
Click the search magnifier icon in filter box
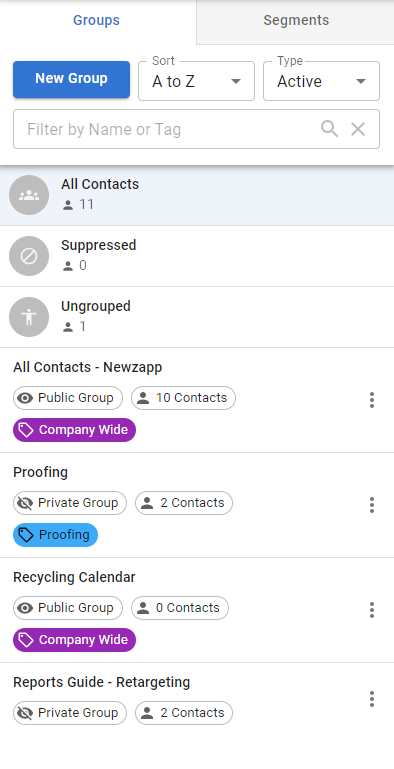[x=329, y=129]
